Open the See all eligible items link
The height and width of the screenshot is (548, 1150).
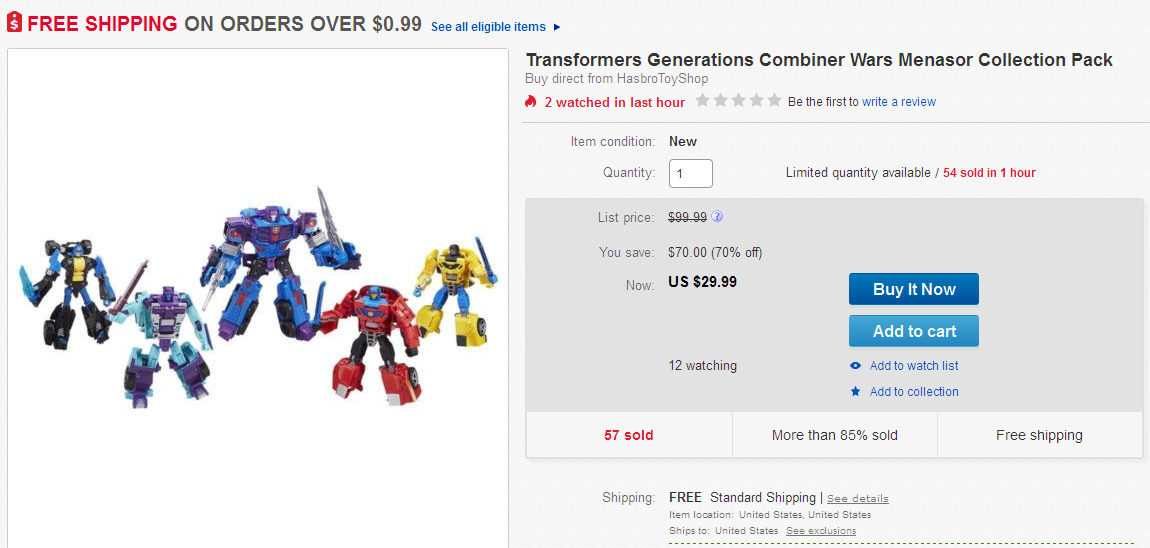(488, 27)
